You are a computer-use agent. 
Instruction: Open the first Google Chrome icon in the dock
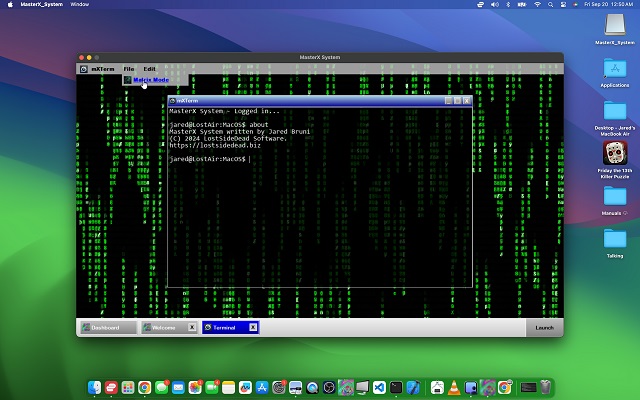[x=144, y=387]
